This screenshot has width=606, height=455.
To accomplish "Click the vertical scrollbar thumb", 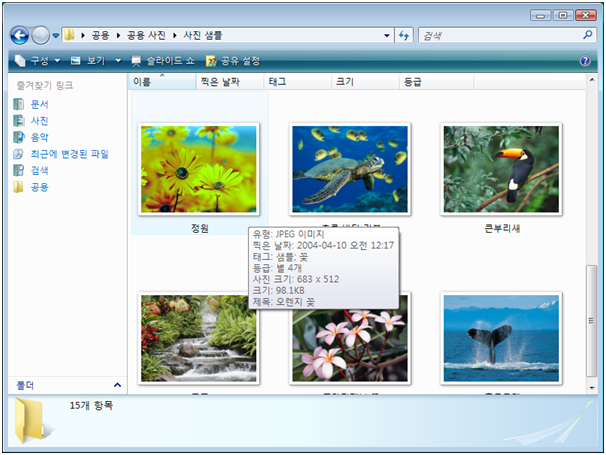I will click(591, 320).
